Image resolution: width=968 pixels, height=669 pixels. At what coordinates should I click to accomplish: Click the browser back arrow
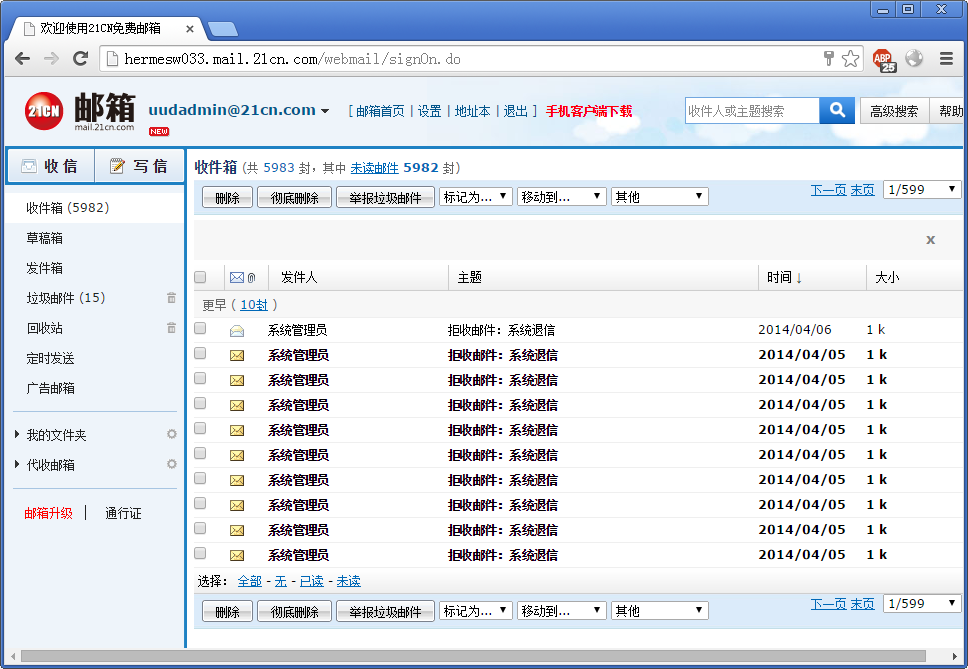click(x=22, y=59)
